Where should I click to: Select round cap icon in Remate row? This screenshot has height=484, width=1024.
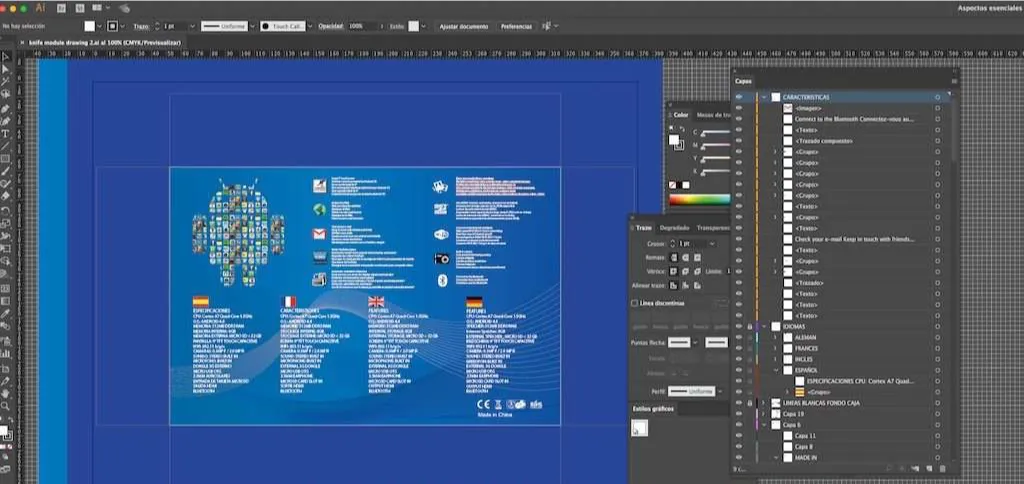(686, 257)
